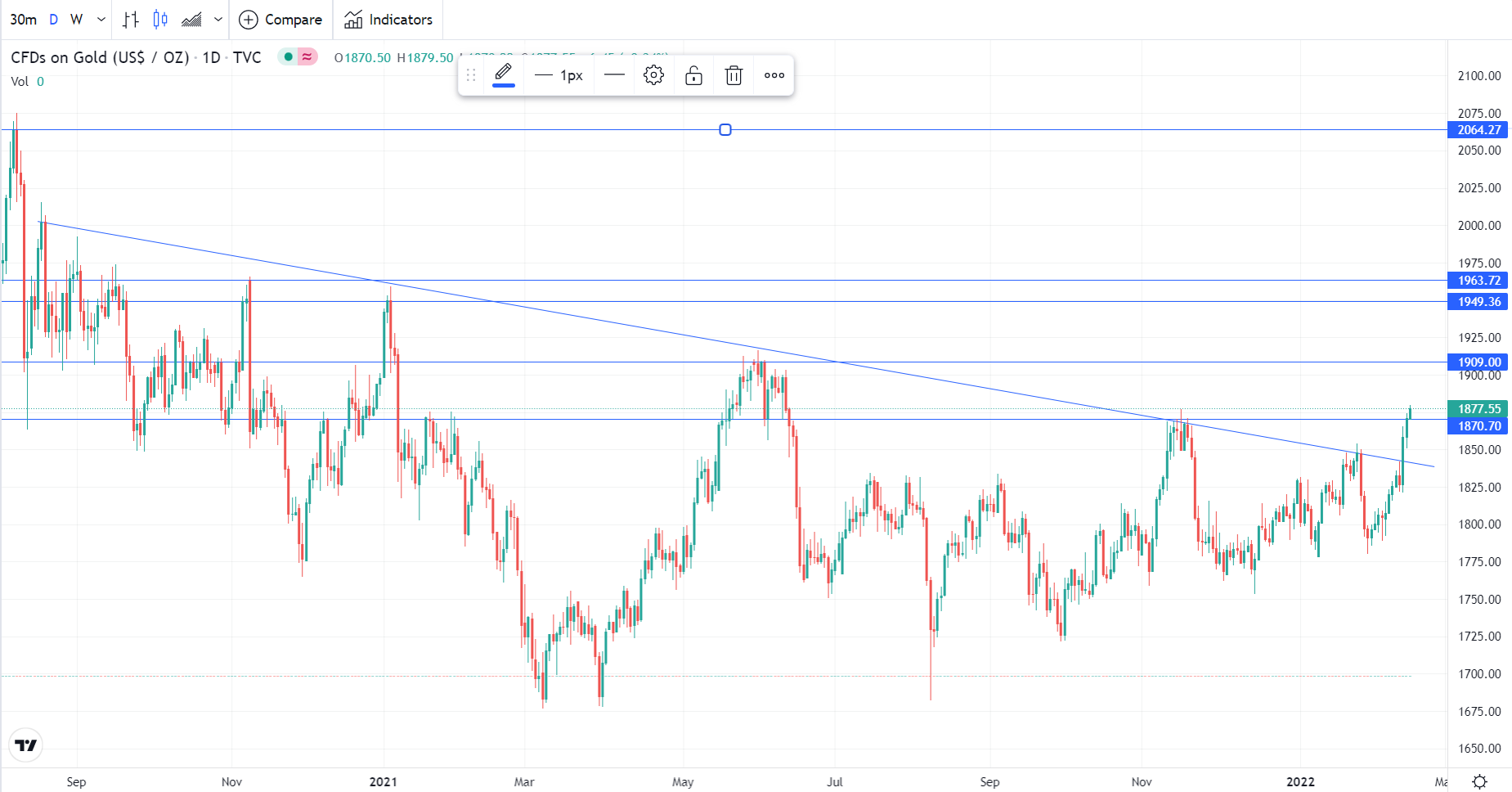
Task: Grab the floating toolbar drag handle
Action: (471, 75)
